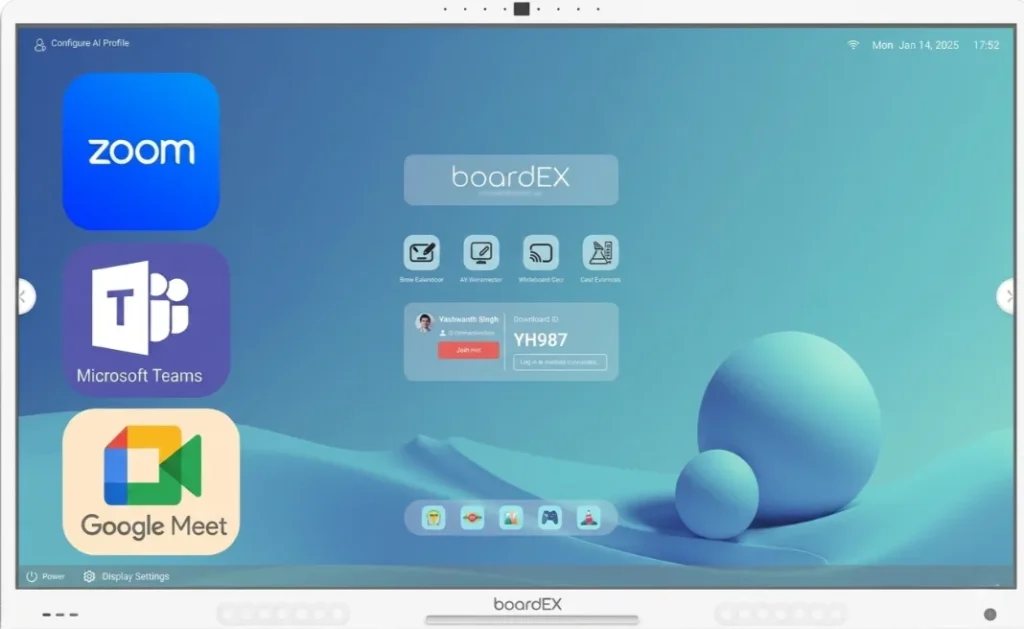Screen dimensions: 1024x629
Task: Open the green and orange chart dock app
Action: coord(511,518)
